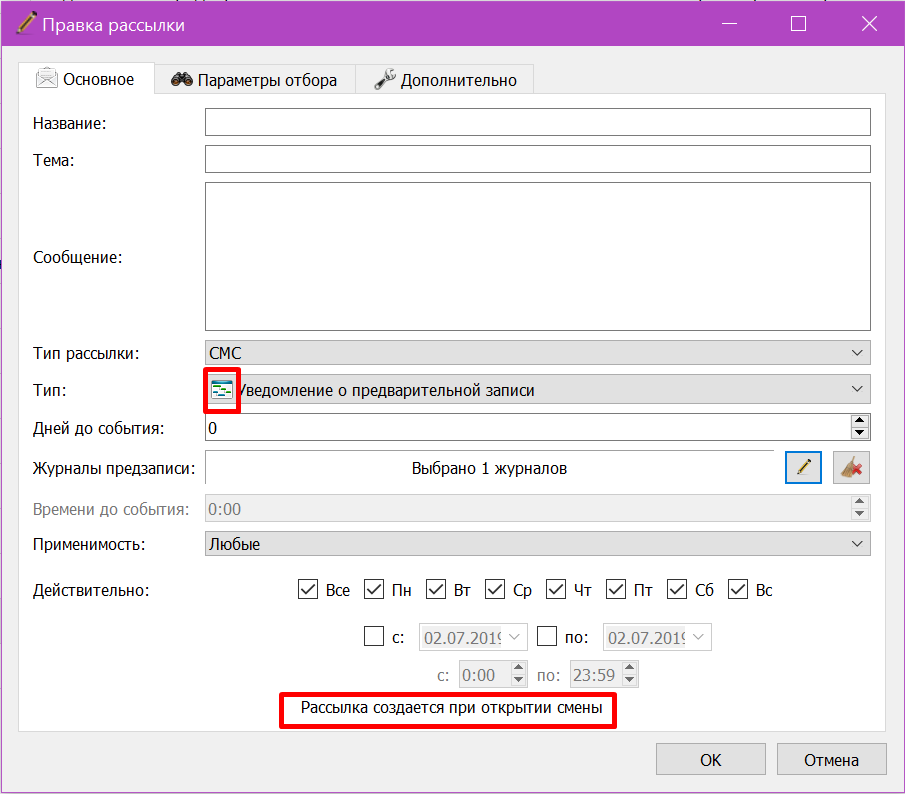Click into the Название input field

(537, 122)
